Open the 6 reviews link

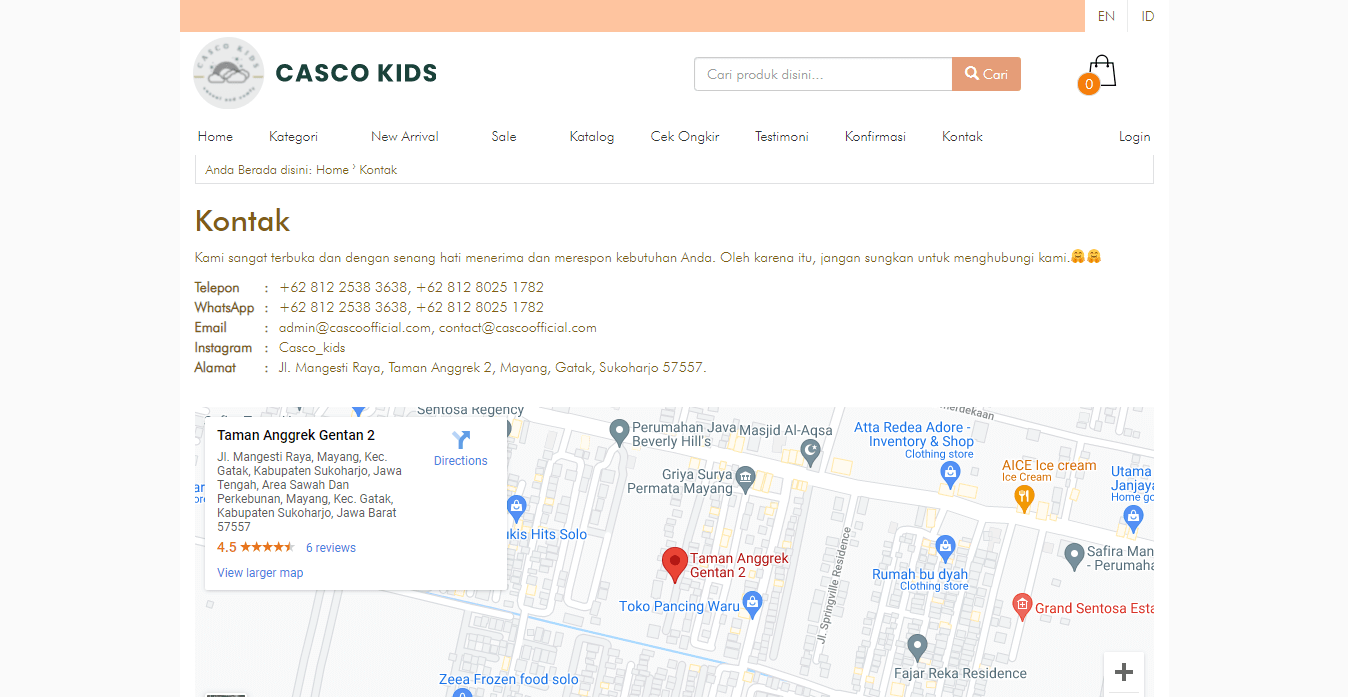click(x=331, y=548)
